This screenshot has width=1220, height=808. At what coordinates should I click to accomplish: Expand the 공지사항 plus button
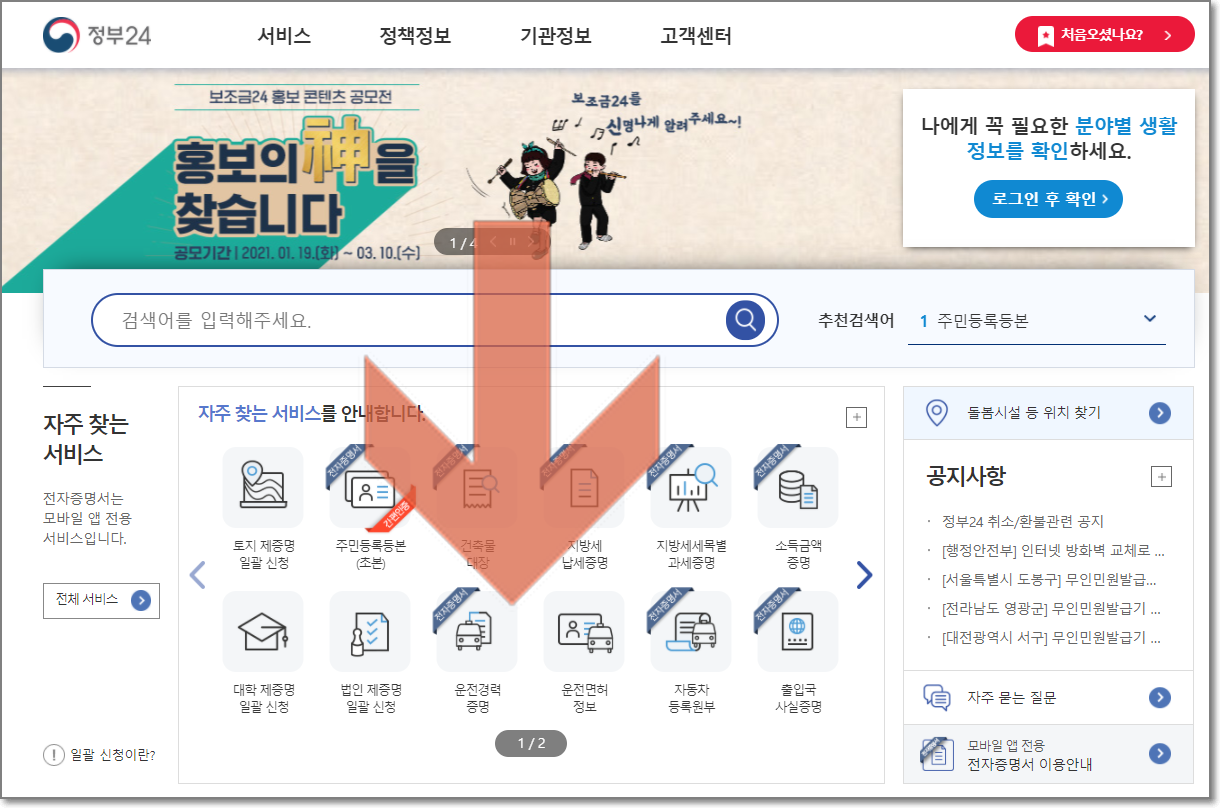click(x=1161, y=476)
